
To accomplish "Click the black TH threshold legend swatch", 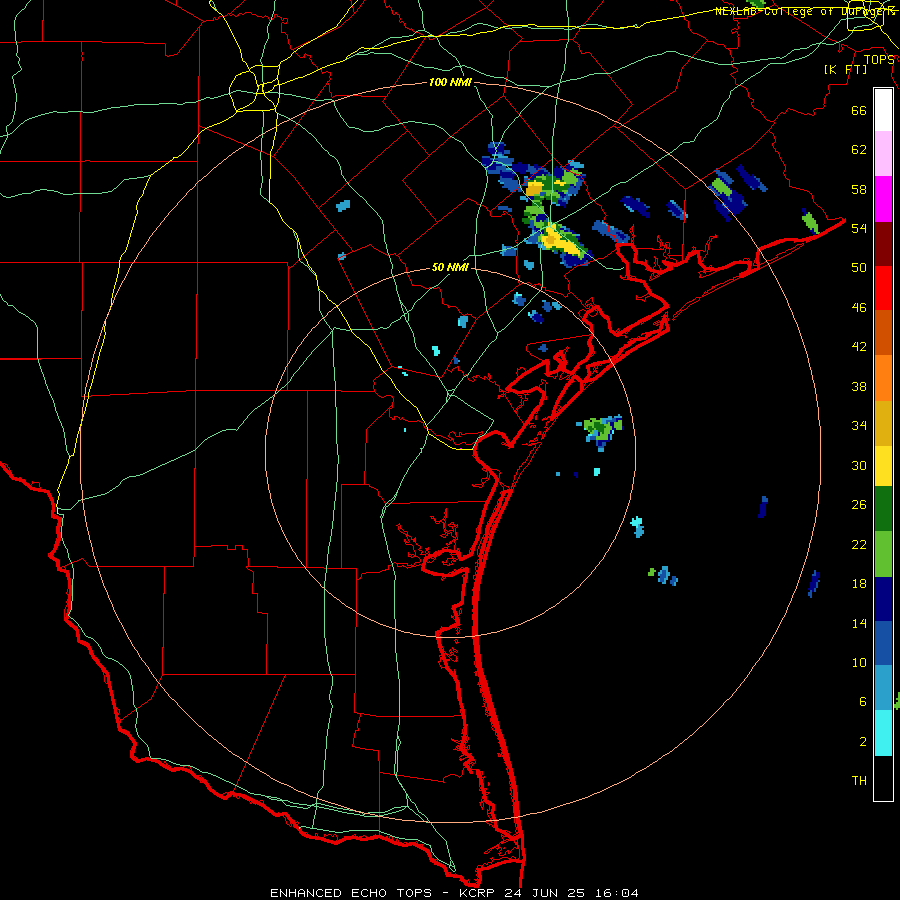I will pos(883,778).
